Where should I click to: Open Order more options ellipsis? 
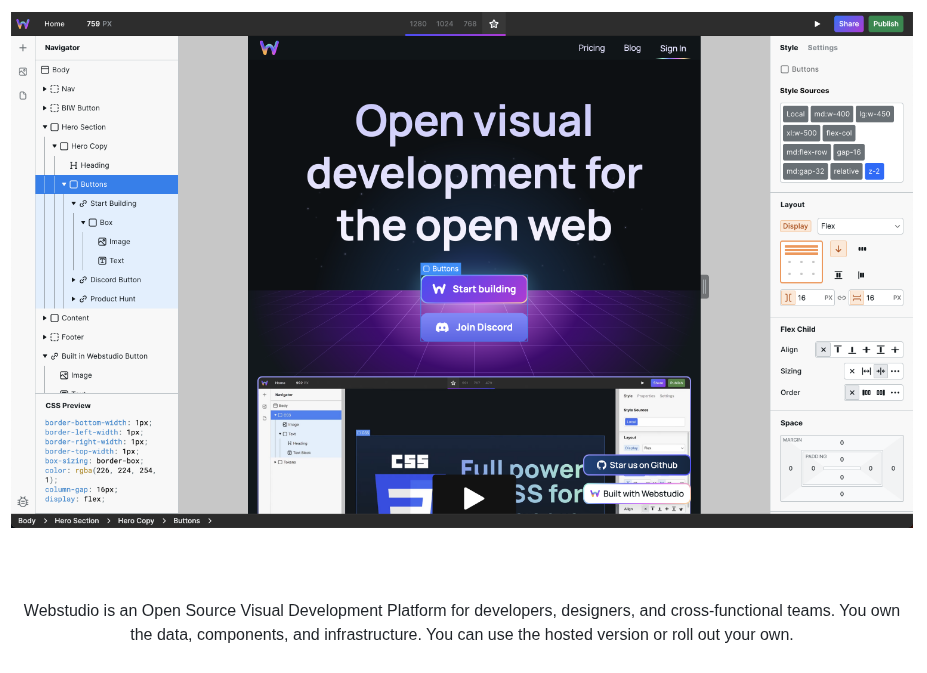(x=895, y=393)
